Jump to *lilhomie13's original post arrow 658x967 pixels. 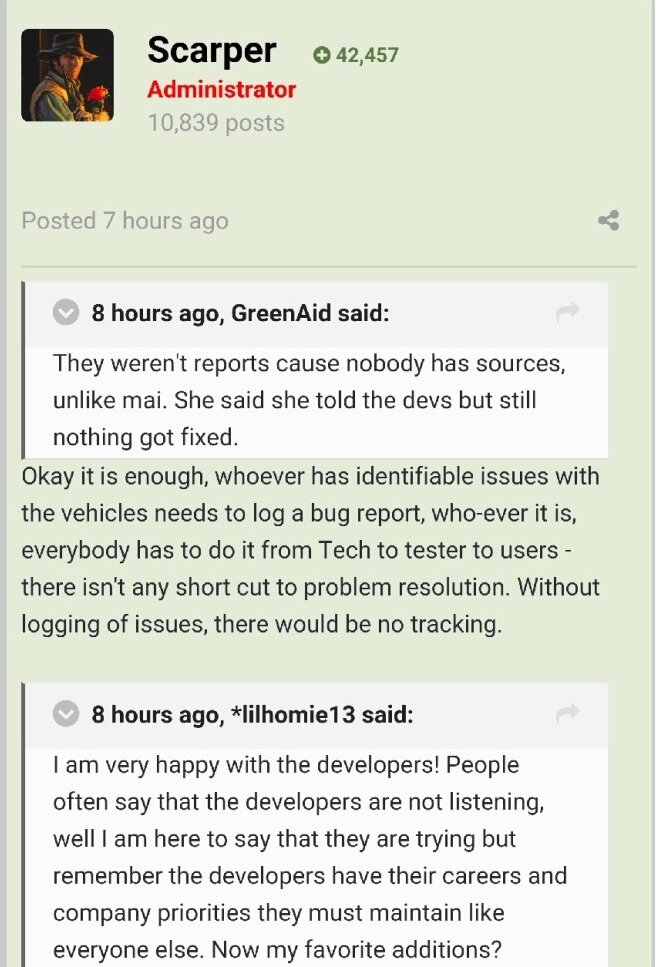click(x=567, y=713)
